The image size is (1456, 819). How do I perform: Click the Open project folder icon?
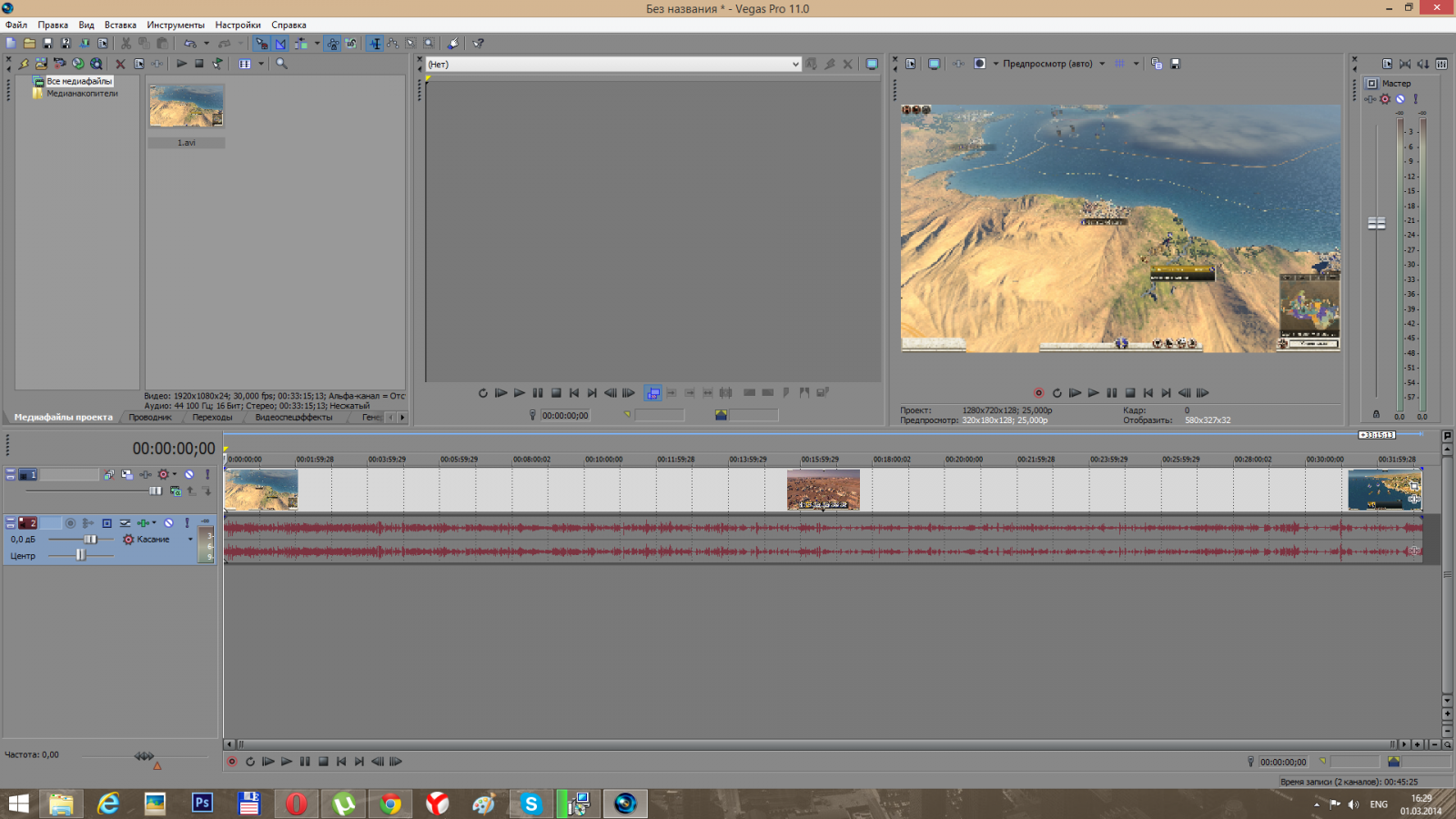(29, 43)
